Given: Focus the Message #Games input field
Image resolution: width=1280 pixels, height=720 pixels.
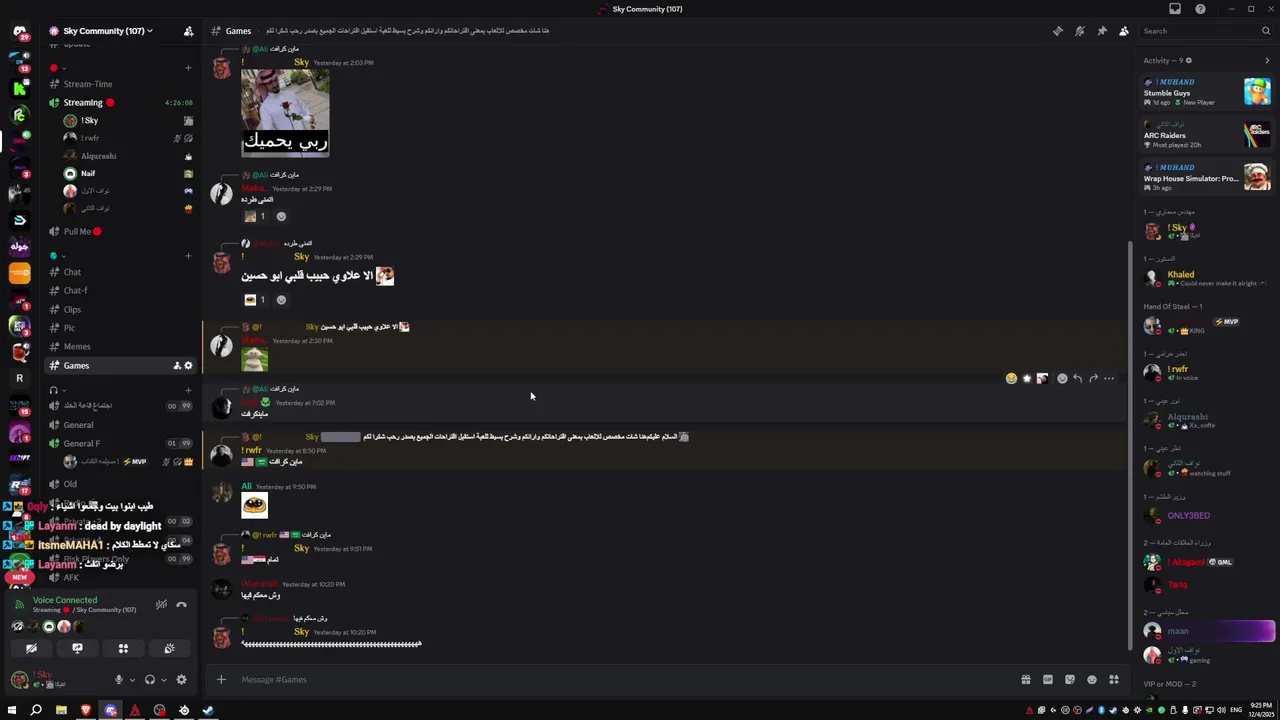Looking at the screenshot, I should pyautogui.click(x=620, y=680).
